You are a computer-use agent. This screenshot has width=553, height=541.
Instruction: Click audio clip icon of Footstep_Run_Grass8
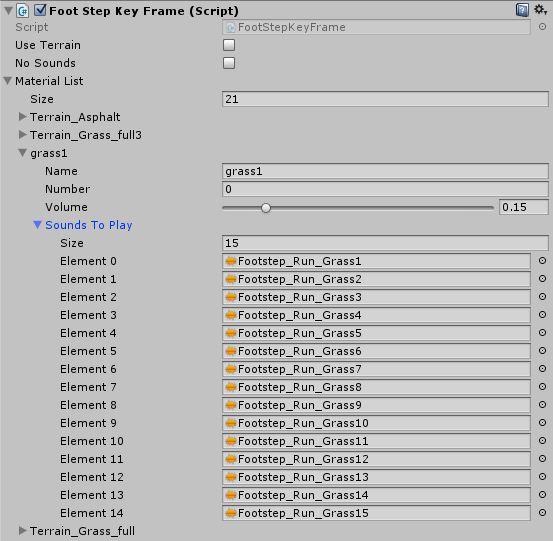click(231, 387)
